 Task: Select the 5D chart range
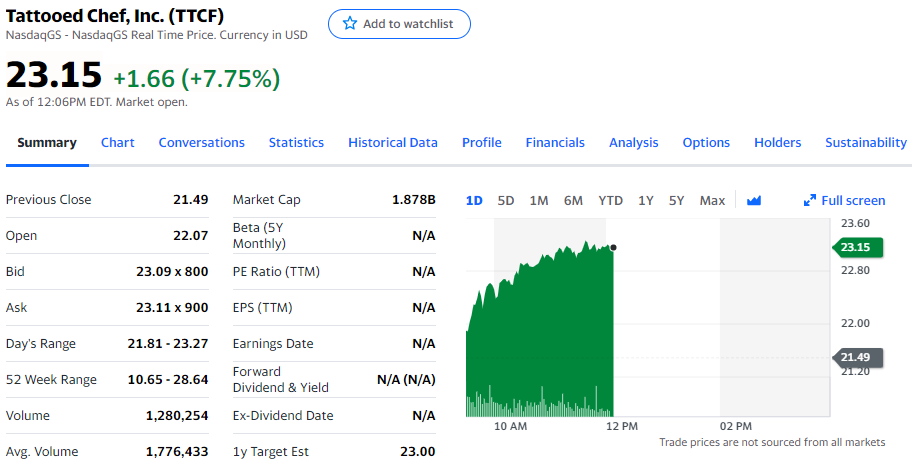[505, 201]
